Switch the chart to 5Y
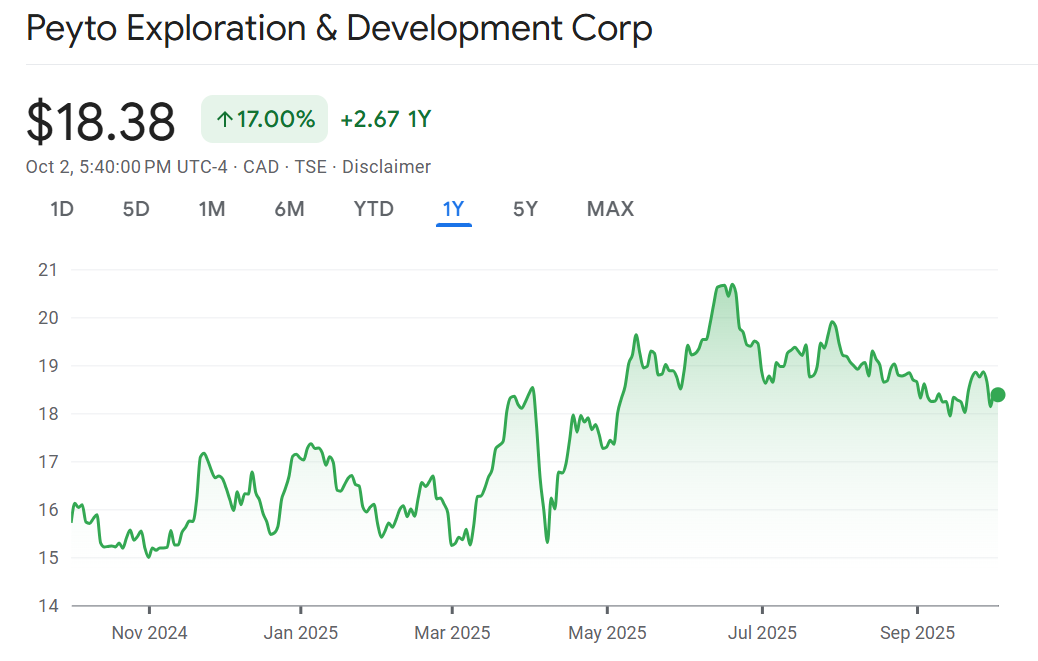 [x=525, y=209]
